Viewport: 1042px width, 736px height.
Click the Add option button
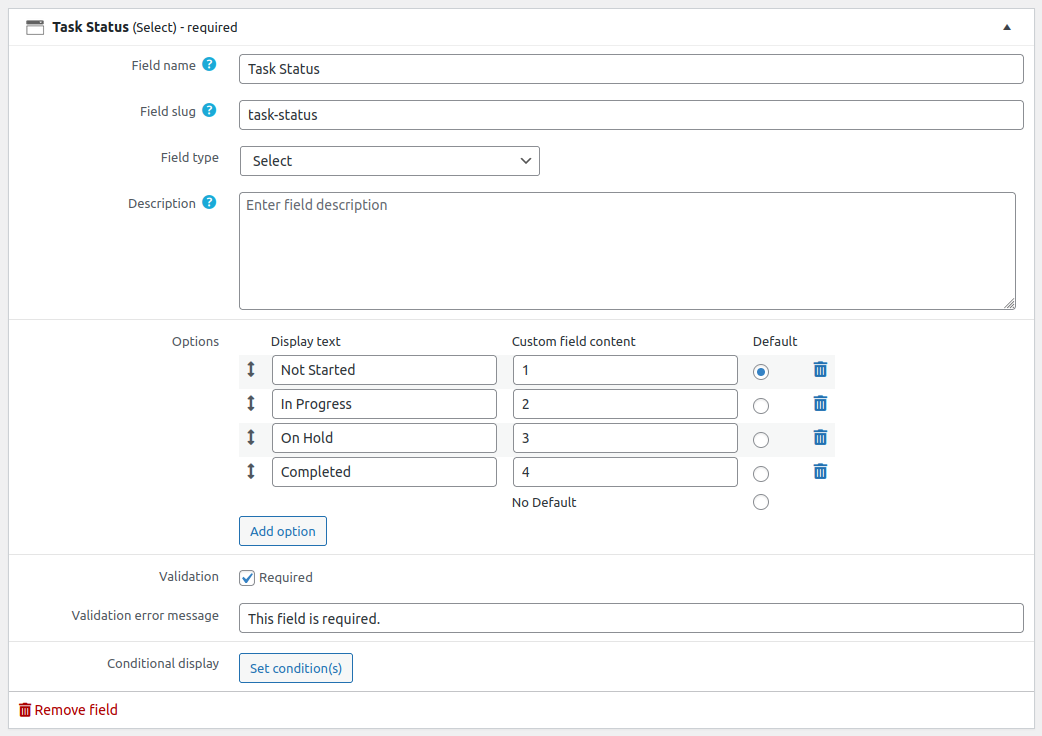coord(283,531)
